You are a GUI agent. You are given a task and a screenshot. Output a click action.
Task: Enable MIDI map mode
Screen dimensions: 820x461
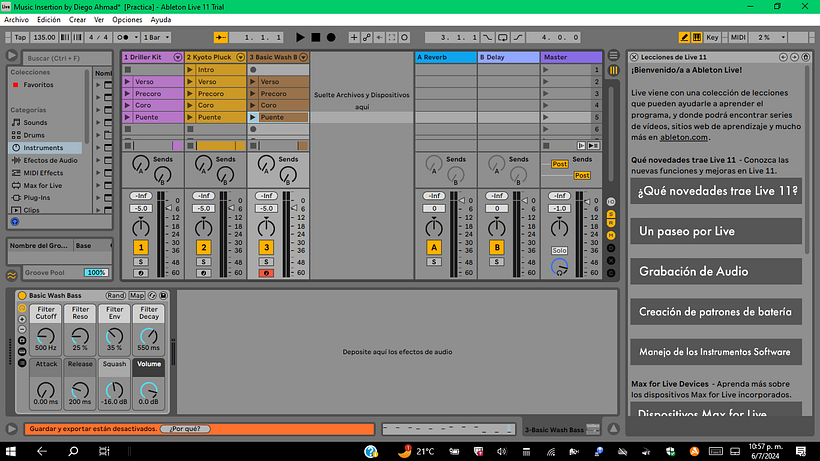[737, 37]
